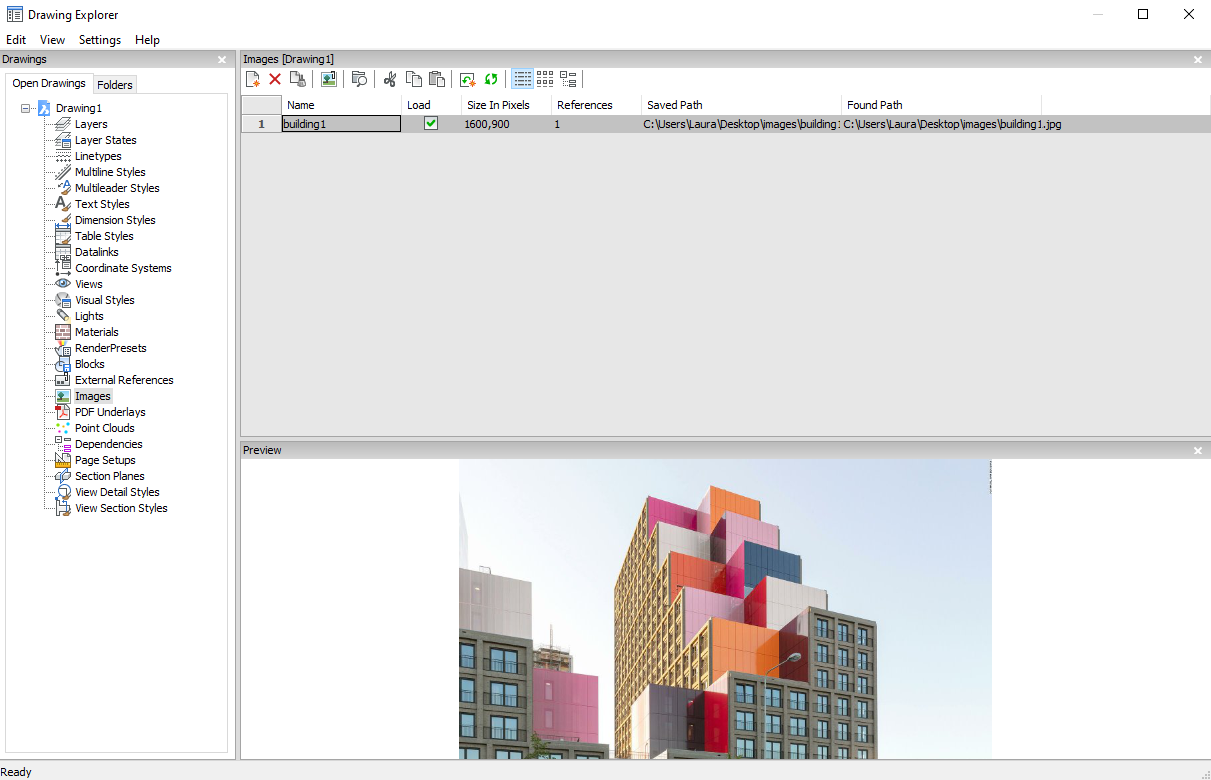The height and width of the screenshot is (780, 1211).
Task: Switch to the Folders tab
Action: [115, 85]
